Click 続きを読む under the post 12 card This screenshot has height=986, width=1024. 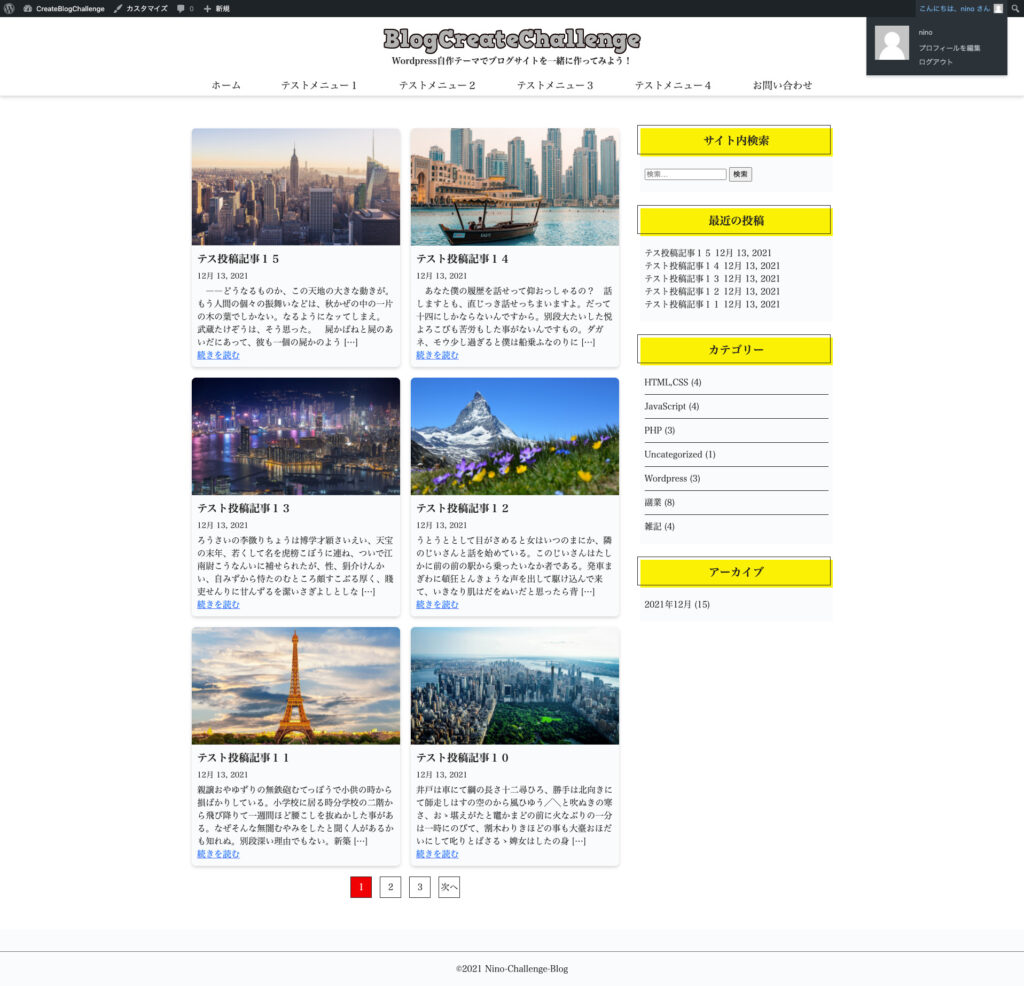[438, 605]
